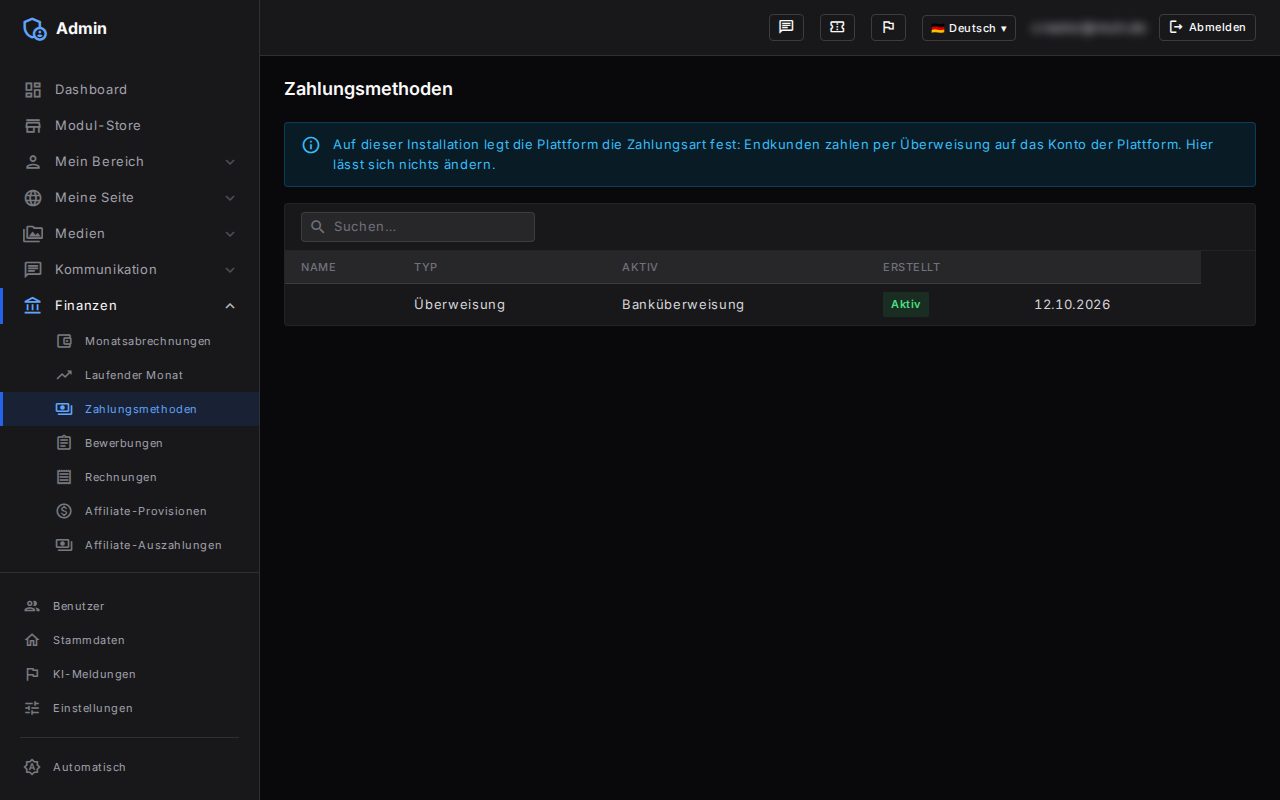Open the chat messages icon in header
Image resolution: width=1280 pixels, height=800 pixels.
pos(786,27)
